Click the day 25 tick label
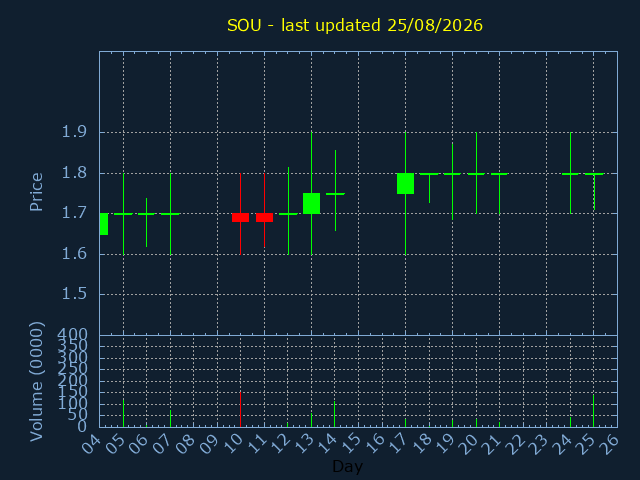The height and width of the screenshot is (480, 640). click(x=585, y=444)
